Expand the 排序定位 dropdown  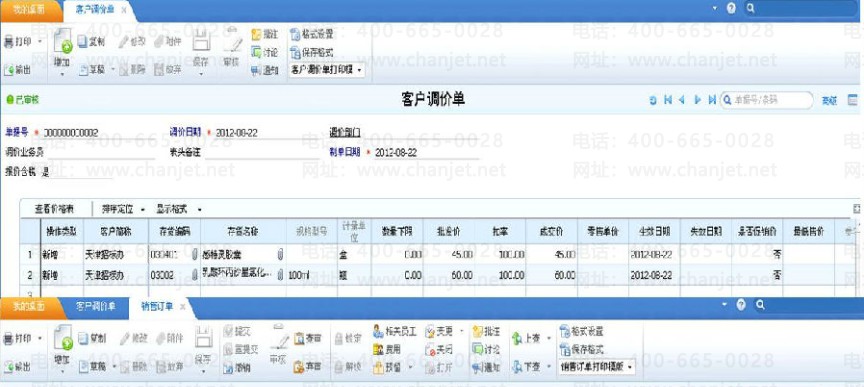tap(123, 209)
